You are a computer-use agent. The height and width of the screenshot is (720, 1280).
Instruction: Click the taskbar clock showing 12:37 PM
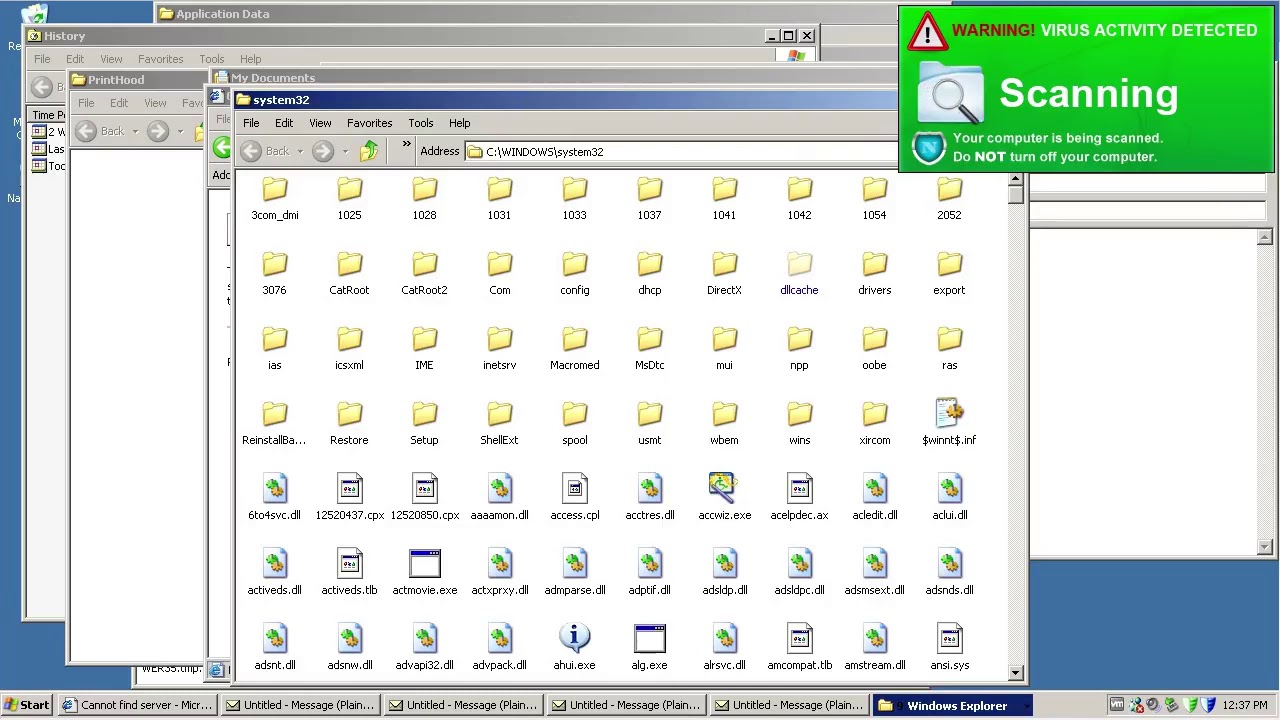click(x=1245, y=705)
